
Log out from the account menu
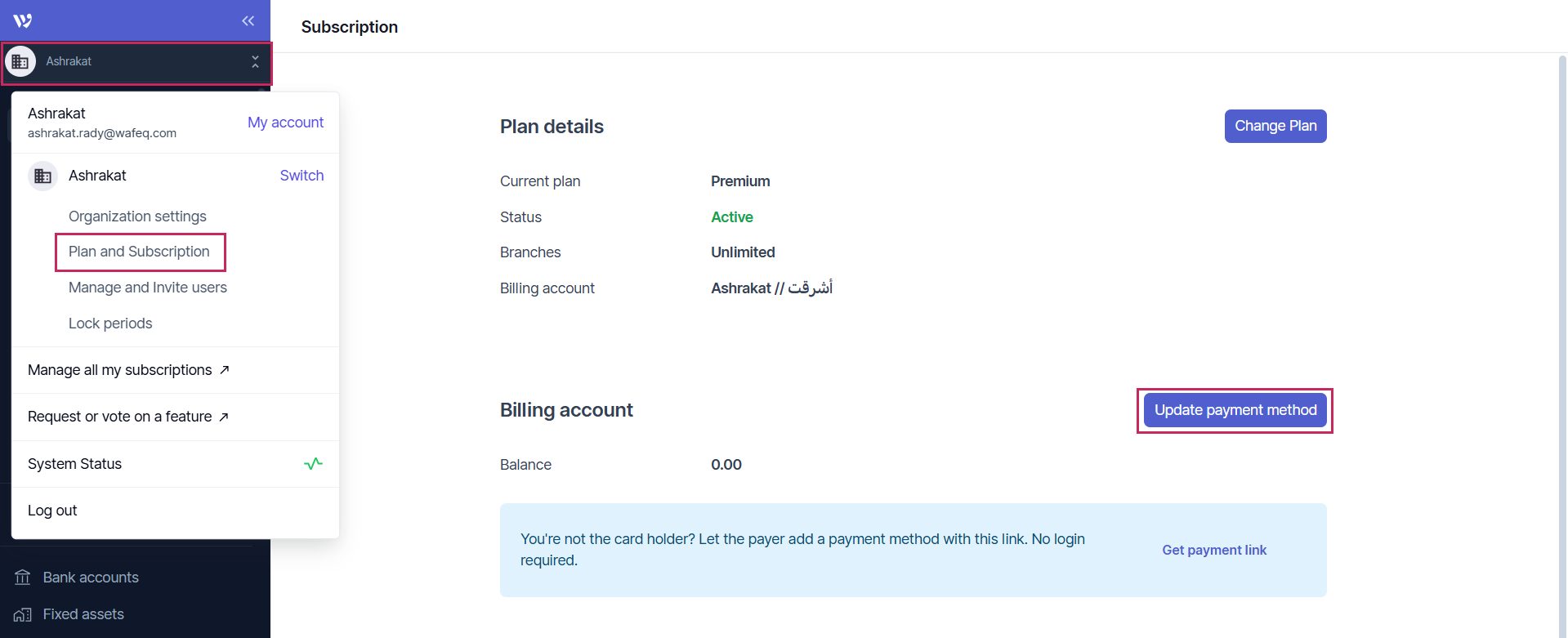(x=52, y=511)
